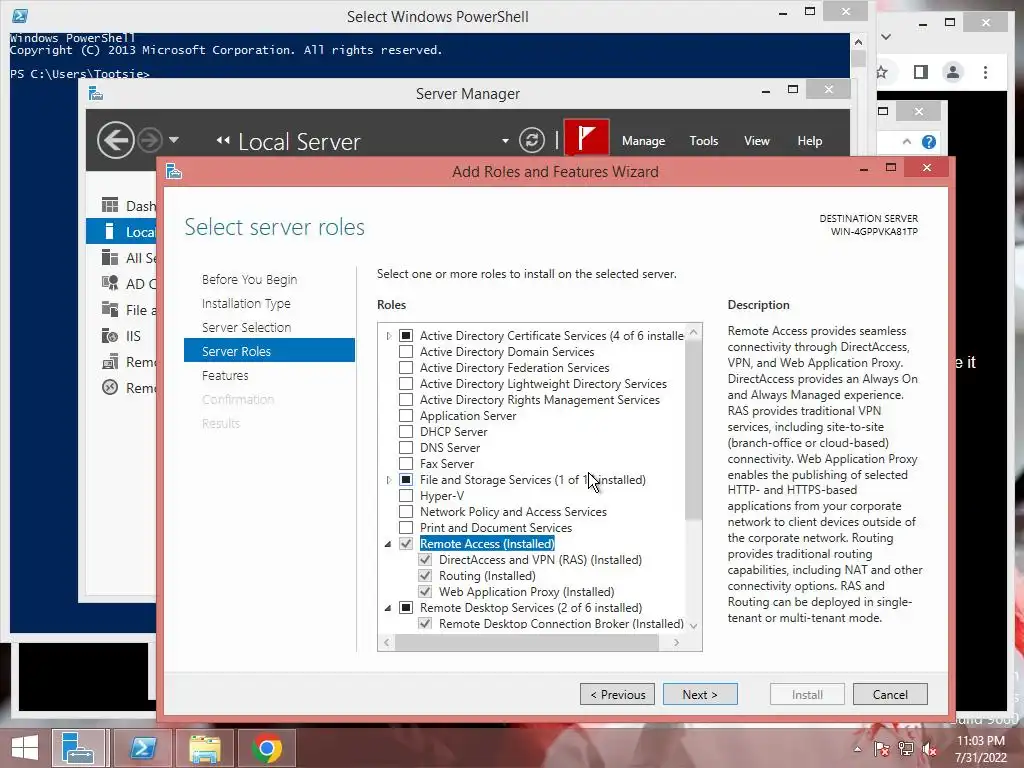Click the taskbar clock showing 11:03 PM

(980, 741)
